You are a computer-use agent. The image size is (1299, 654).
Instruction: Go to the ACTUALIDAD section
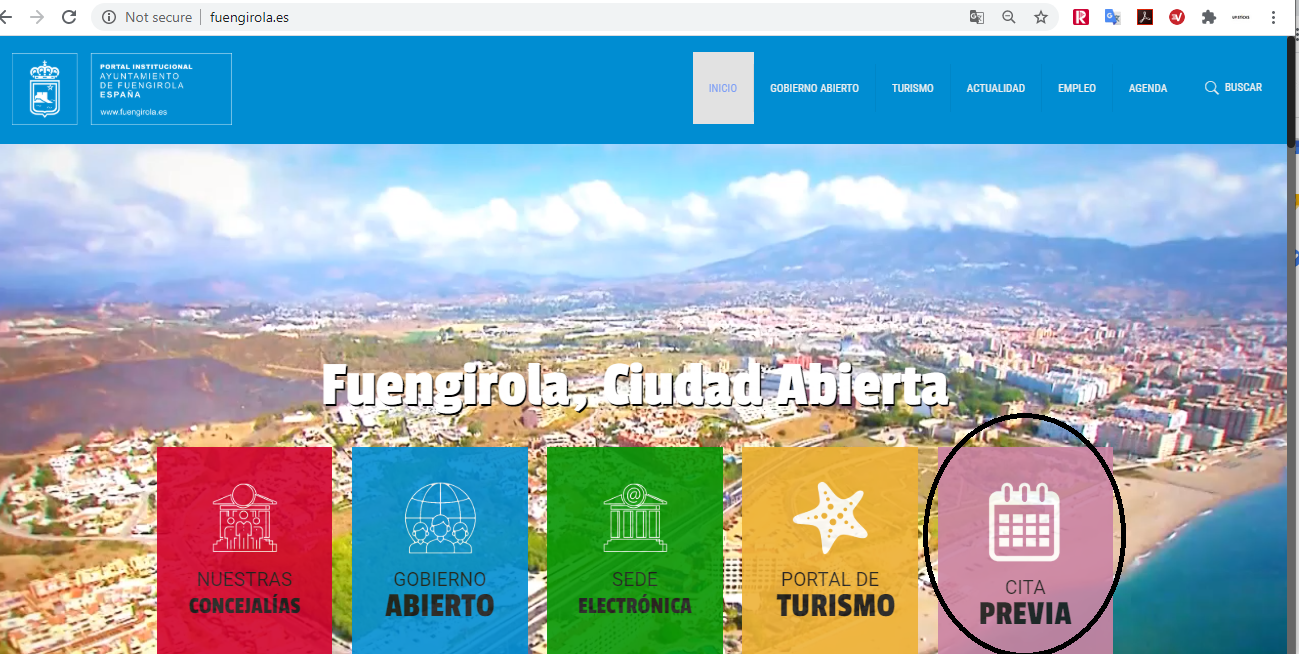[995, 88]
